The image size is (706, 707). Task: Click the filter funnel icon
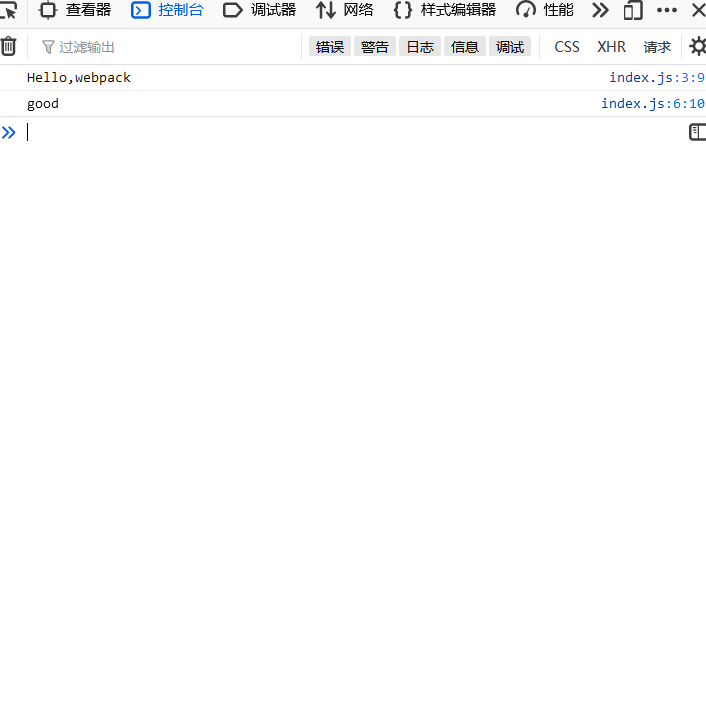[48, 46]
